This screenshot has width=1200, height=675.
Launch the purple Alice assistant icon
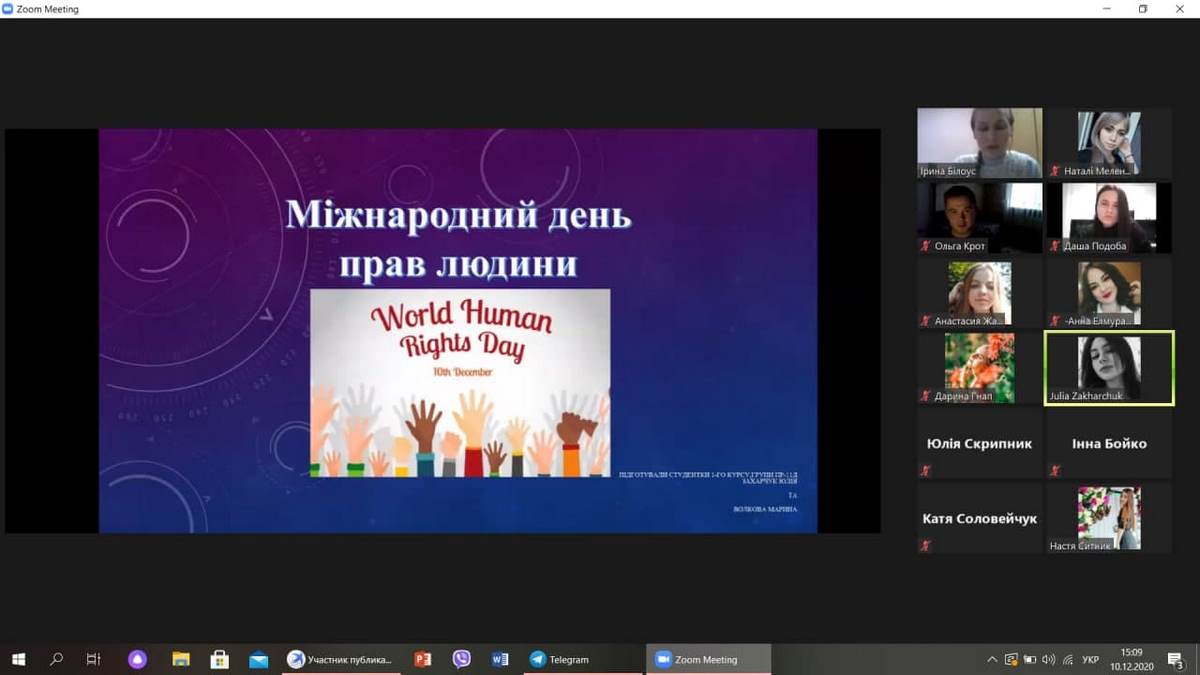click(x=138, y=659)
